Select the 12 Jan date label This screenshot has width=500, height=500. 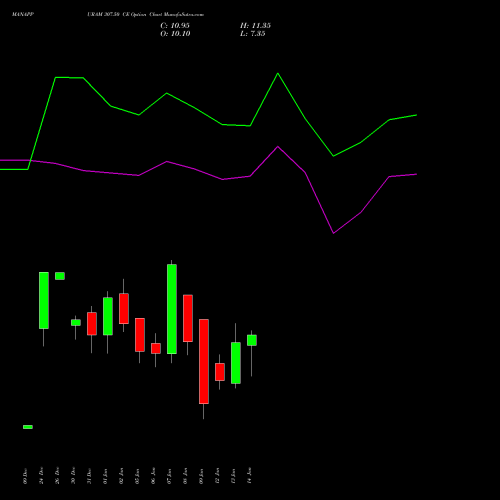tap(218, 476)
